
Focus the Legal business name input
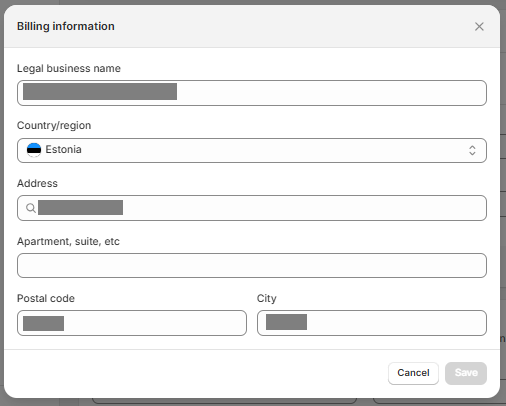(x=252, y=93)
